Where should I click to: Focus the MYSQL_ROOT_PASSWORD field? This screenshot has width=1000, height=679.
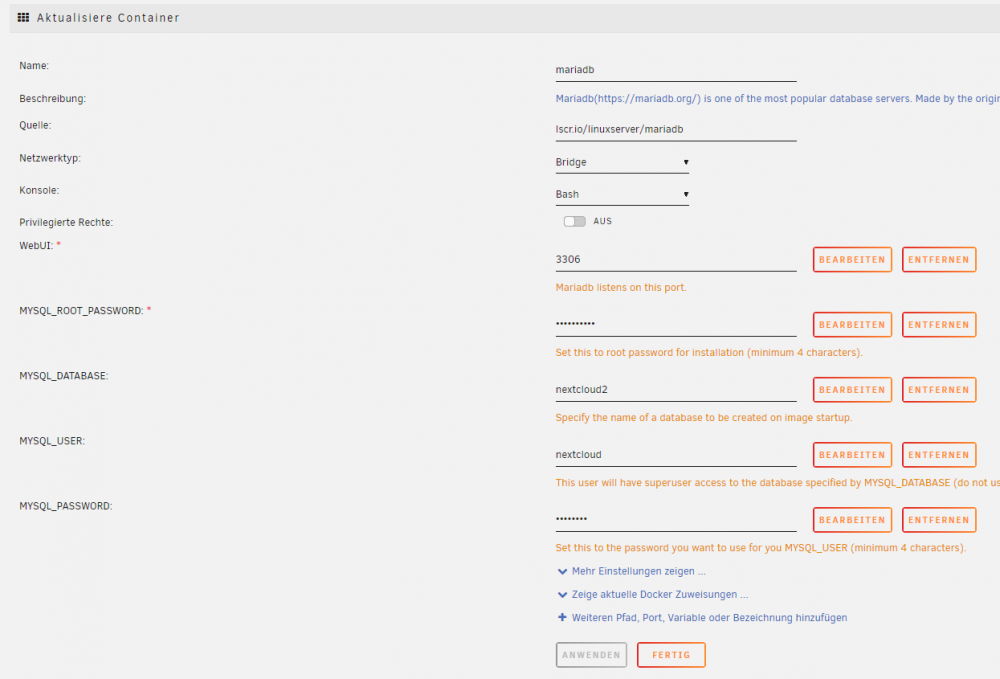pos(675,325)
